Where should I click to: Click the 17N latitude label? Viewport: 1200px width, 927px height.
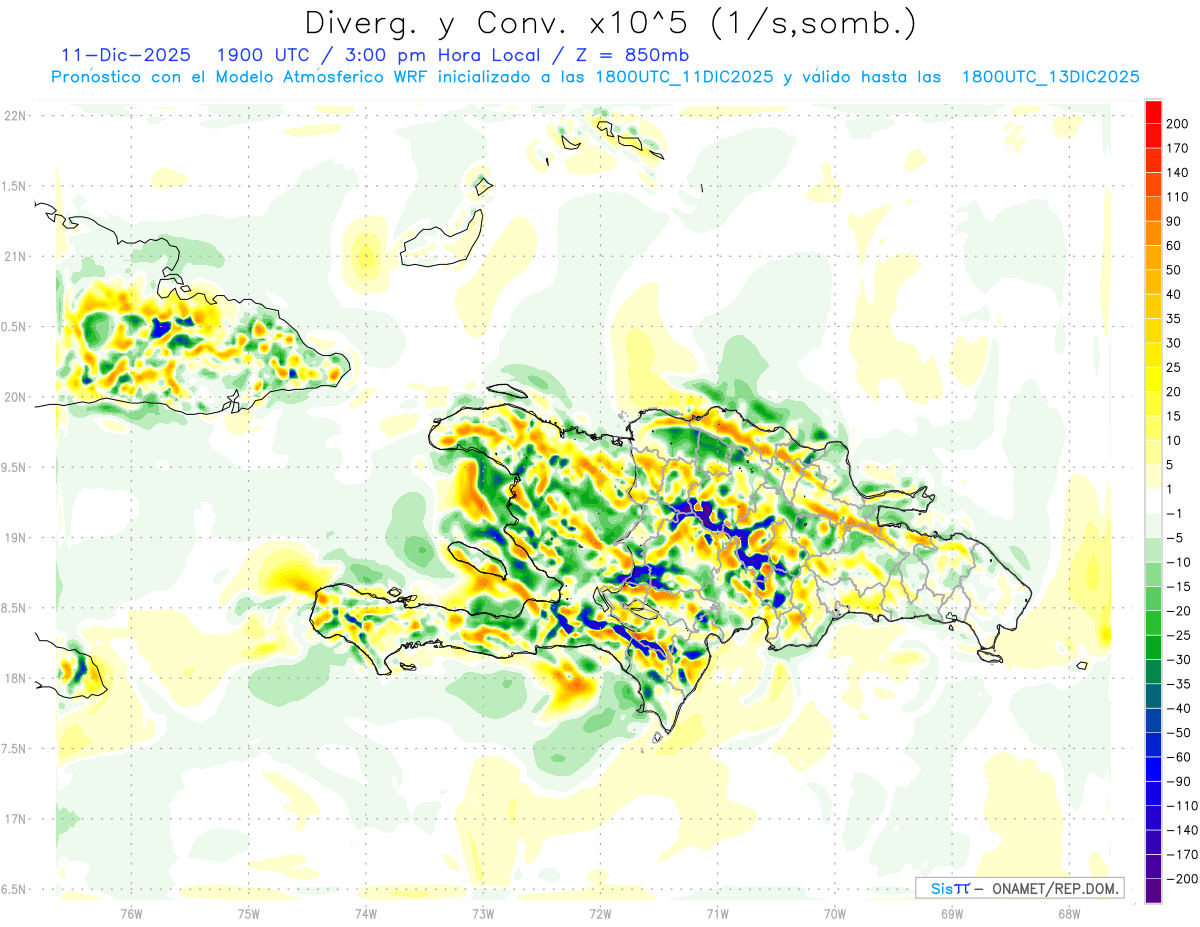(17, 819)
